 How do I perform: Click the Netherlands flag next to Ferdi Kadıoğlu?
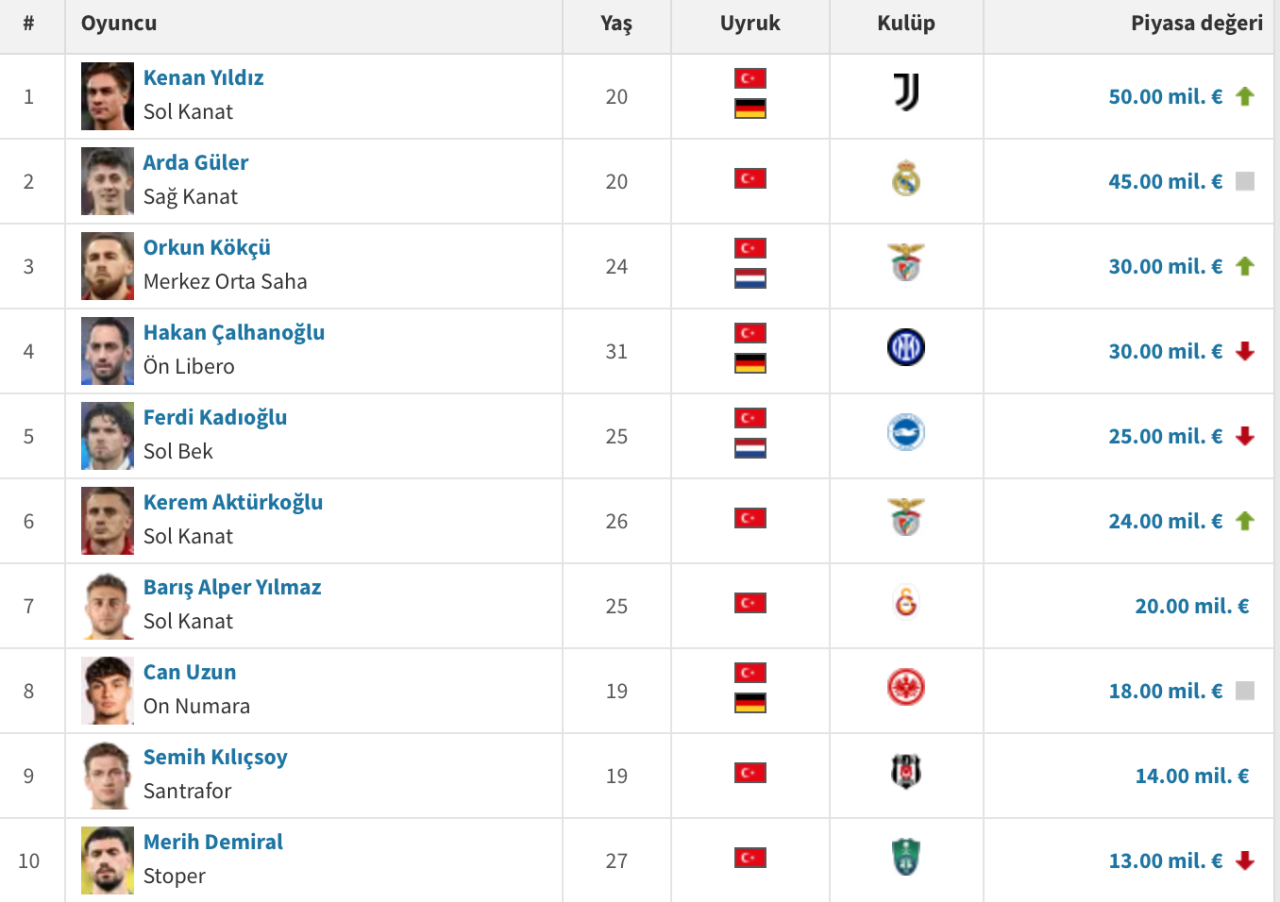pos(749,450)
